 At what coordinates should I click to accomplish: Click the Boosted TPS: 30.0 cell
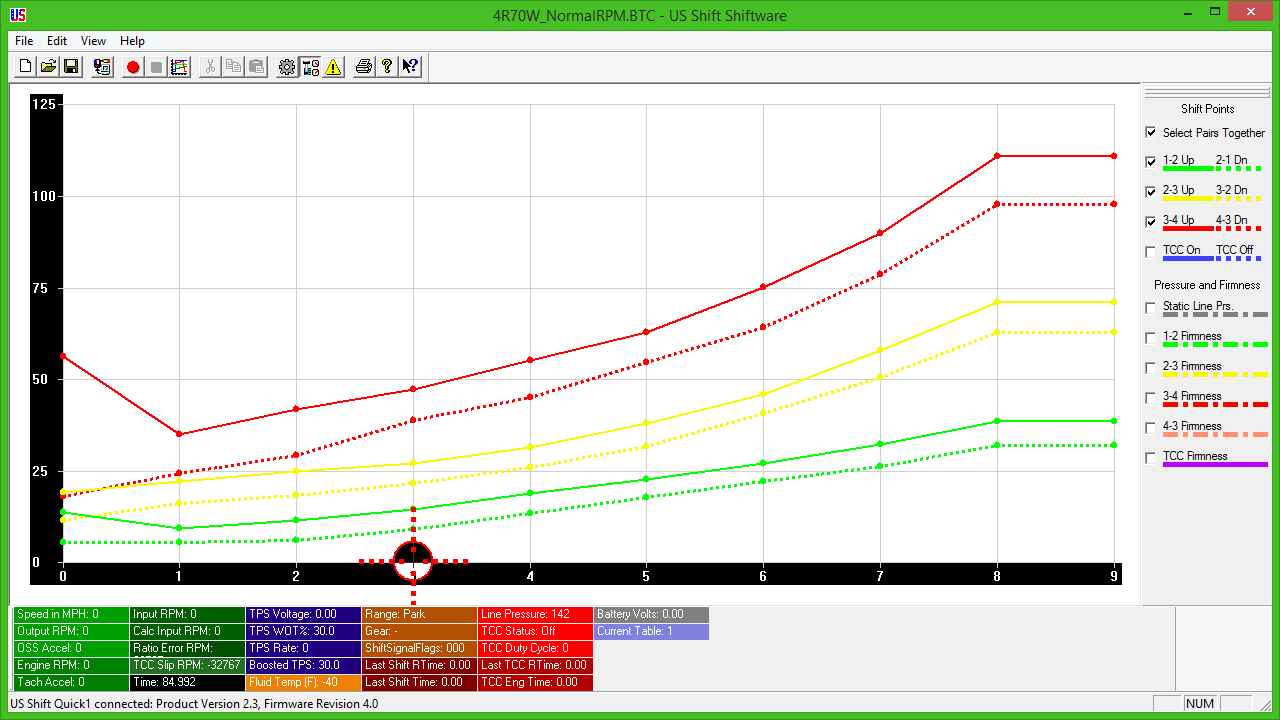pos(303,665)
